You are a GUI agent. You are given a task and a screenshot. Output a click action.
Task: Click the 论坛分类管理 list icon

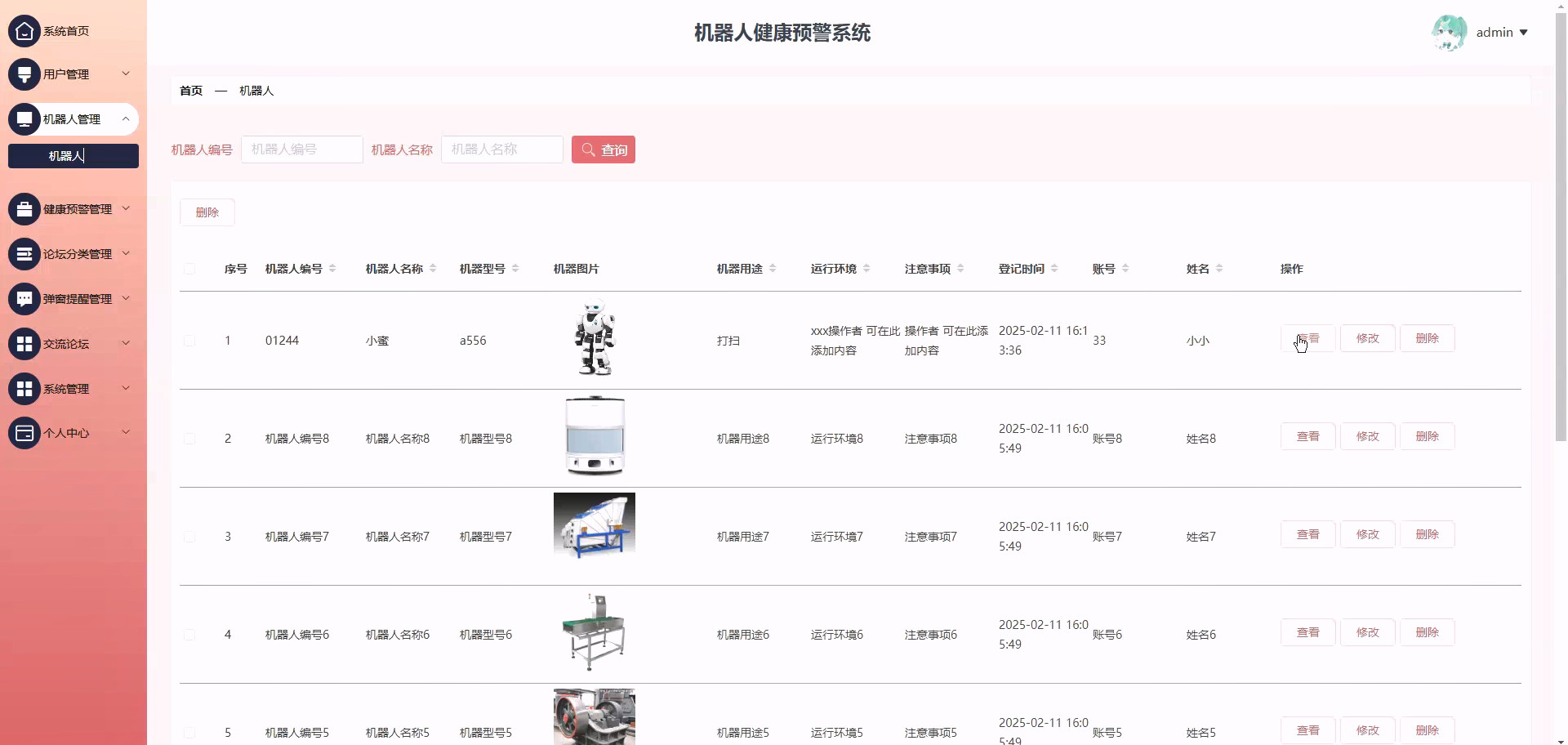(x=24, y=254)
